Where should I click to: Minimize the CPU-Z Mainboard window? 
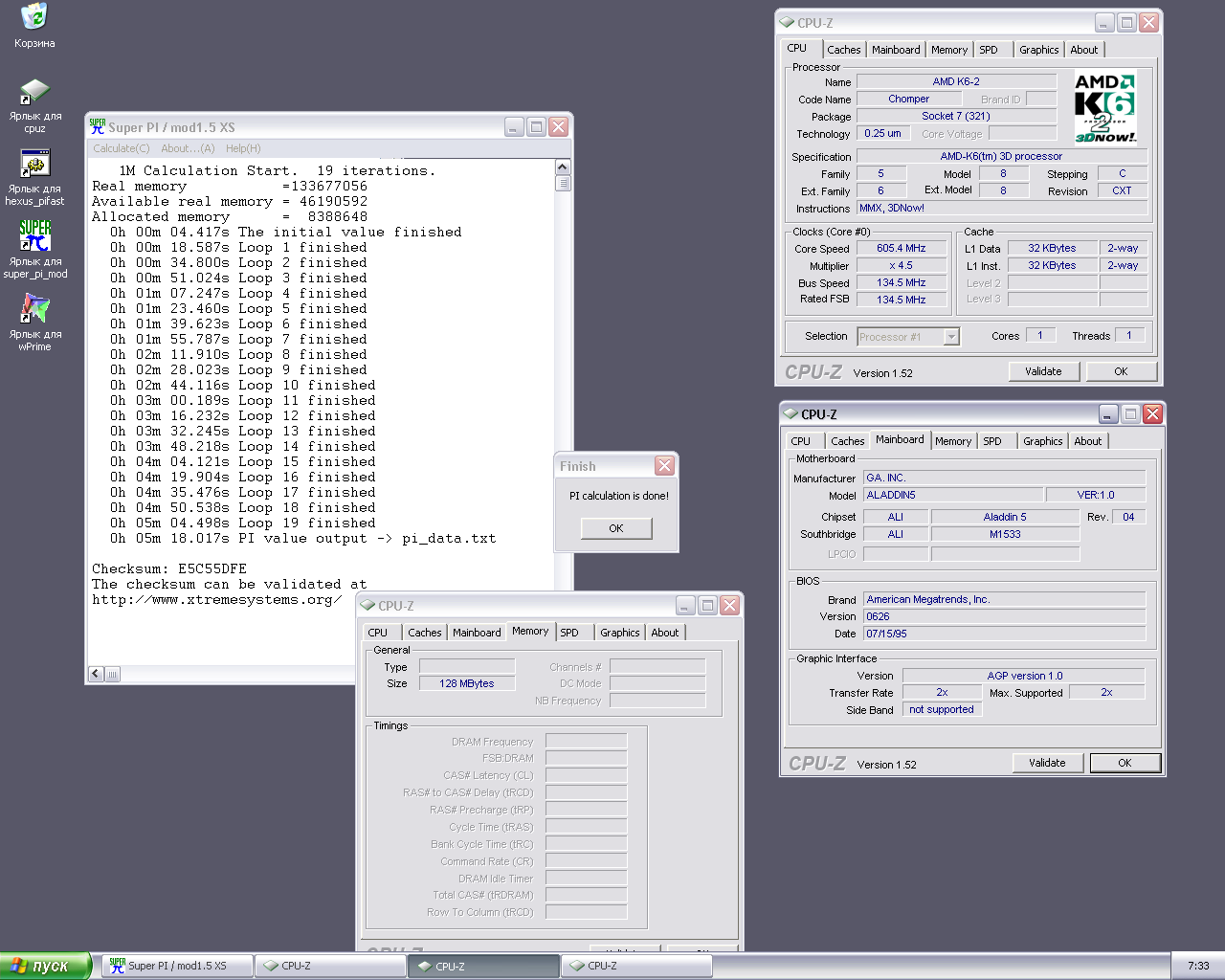click(1108, 413)
